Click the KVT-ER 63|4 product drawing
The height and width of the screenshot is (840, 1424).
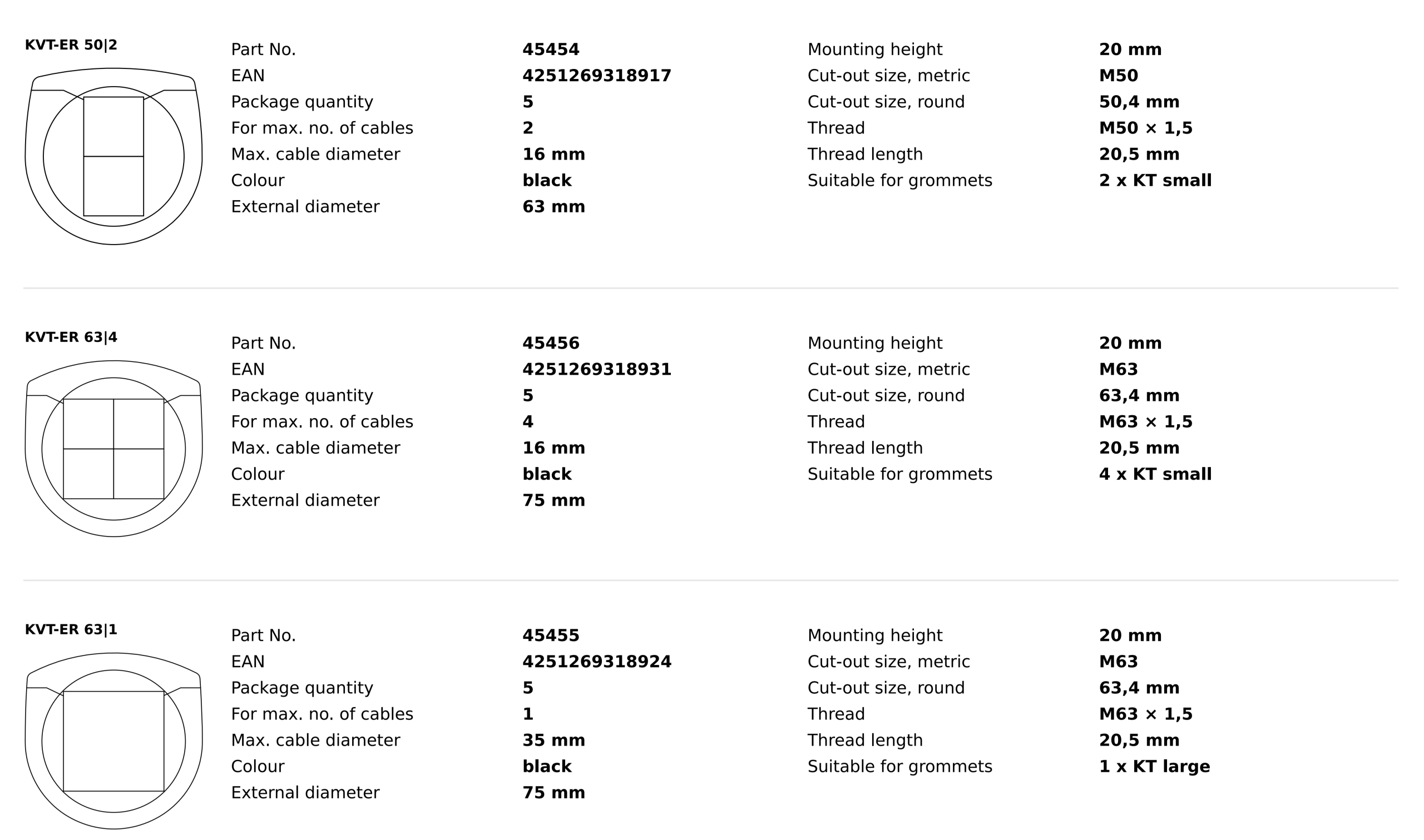[113, 448]
